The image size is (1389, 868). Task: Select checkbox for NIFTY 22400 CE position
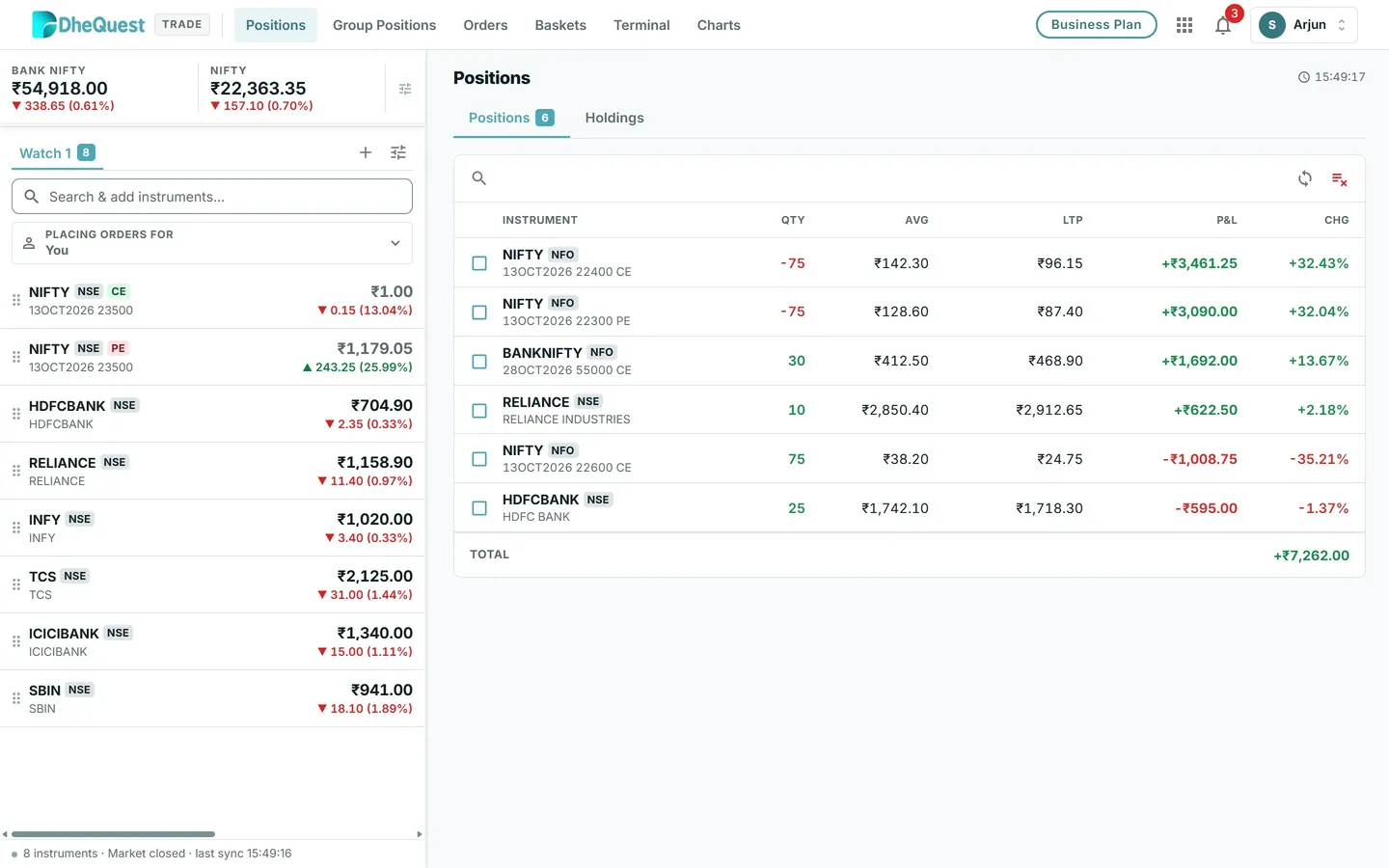coord(479,263)
